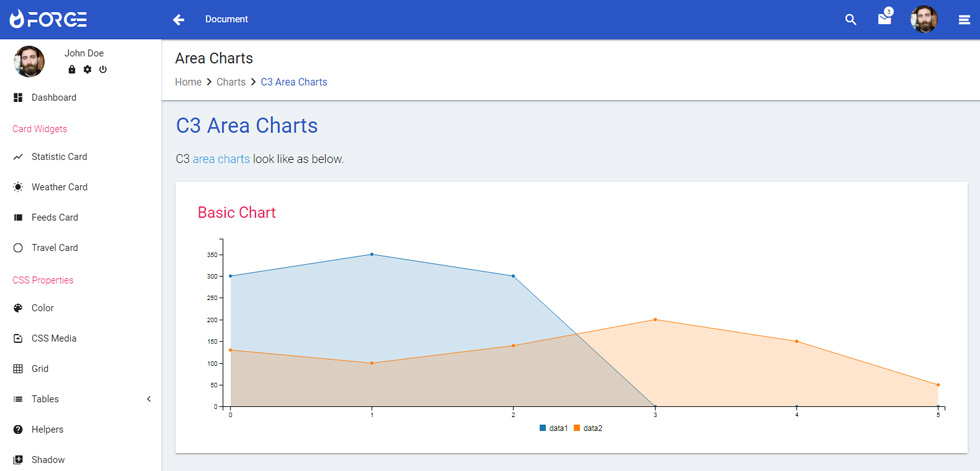Viewport: 980px width, 471px height.
Task: Click the Basic Chart title
Action: (236, 212)
